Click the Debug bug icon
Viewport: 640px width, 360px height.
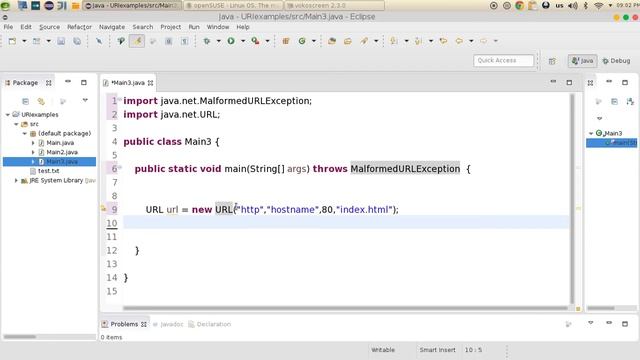pyautogui.click(x=207, y=41)
